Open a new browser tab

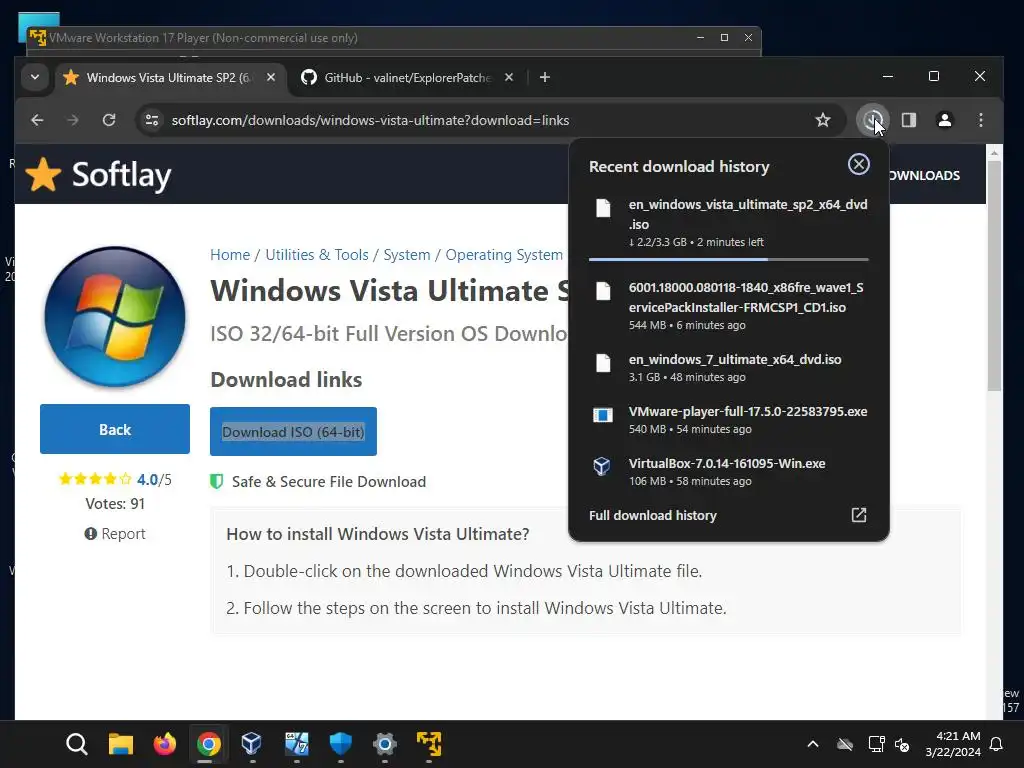[x=545, y=77]
